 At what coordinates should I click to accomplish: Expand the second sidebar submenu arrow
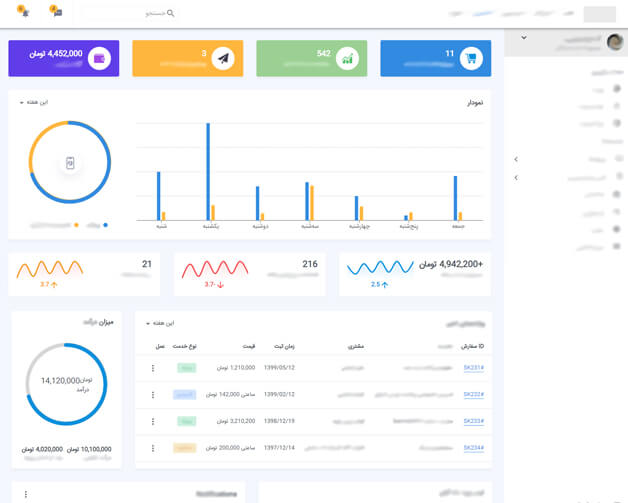pos(516,177)
